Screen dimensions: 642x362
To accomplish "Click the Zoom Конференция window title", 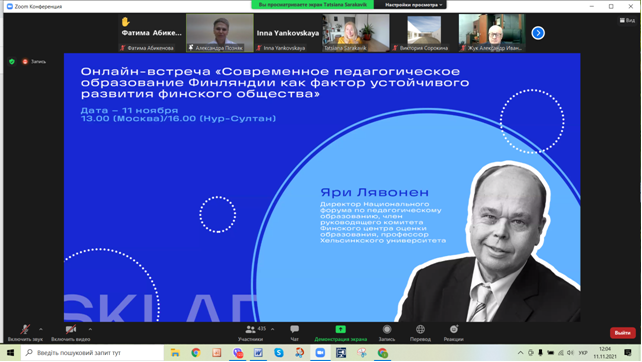I will (38, 7).
